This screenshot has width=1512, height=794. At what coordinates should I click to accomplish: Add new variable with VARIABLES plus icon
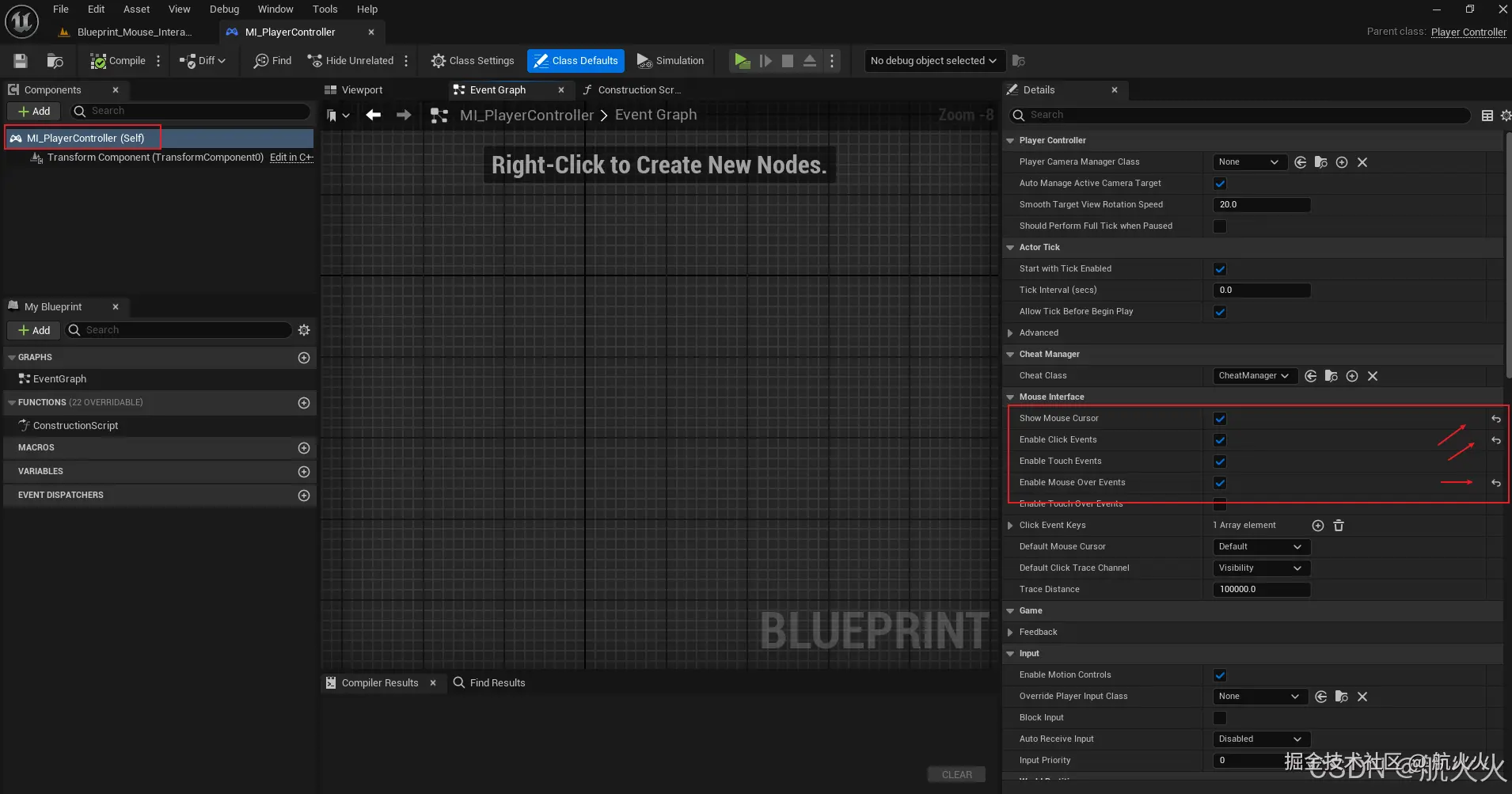click(304, 472)
